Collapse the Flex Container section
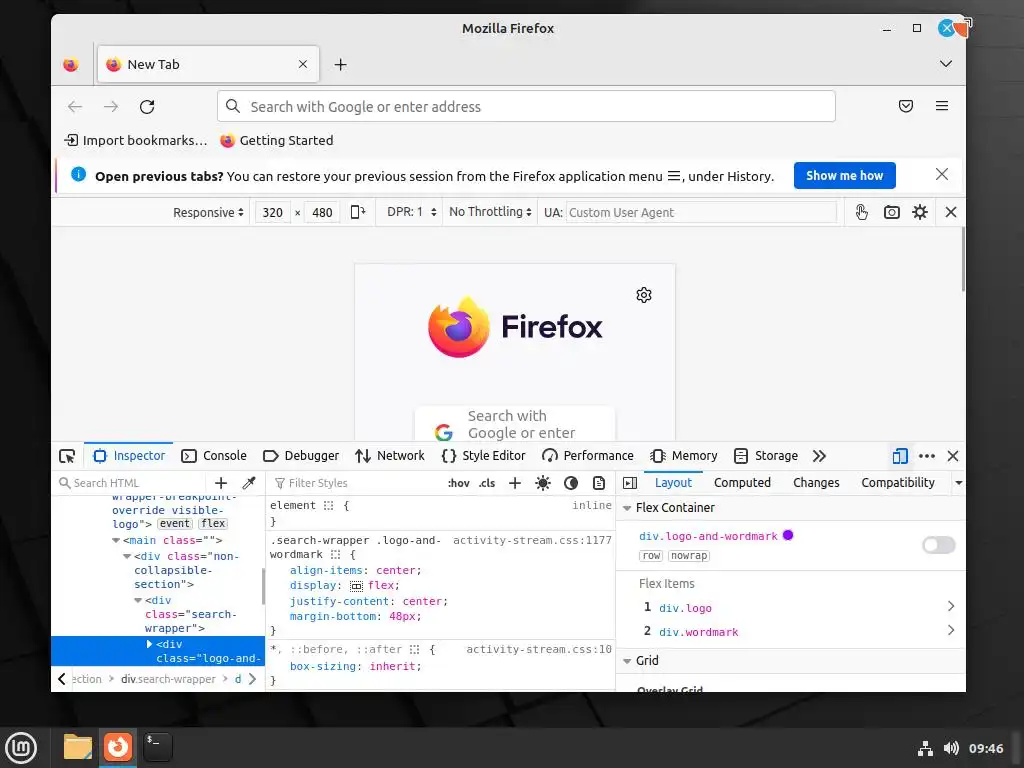 tap(627, 508)
